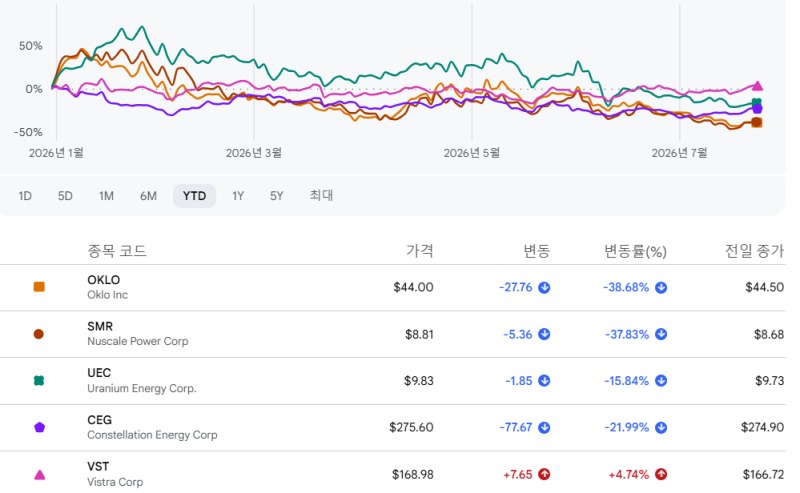Click SMR price $8.81

coord(419,334)
